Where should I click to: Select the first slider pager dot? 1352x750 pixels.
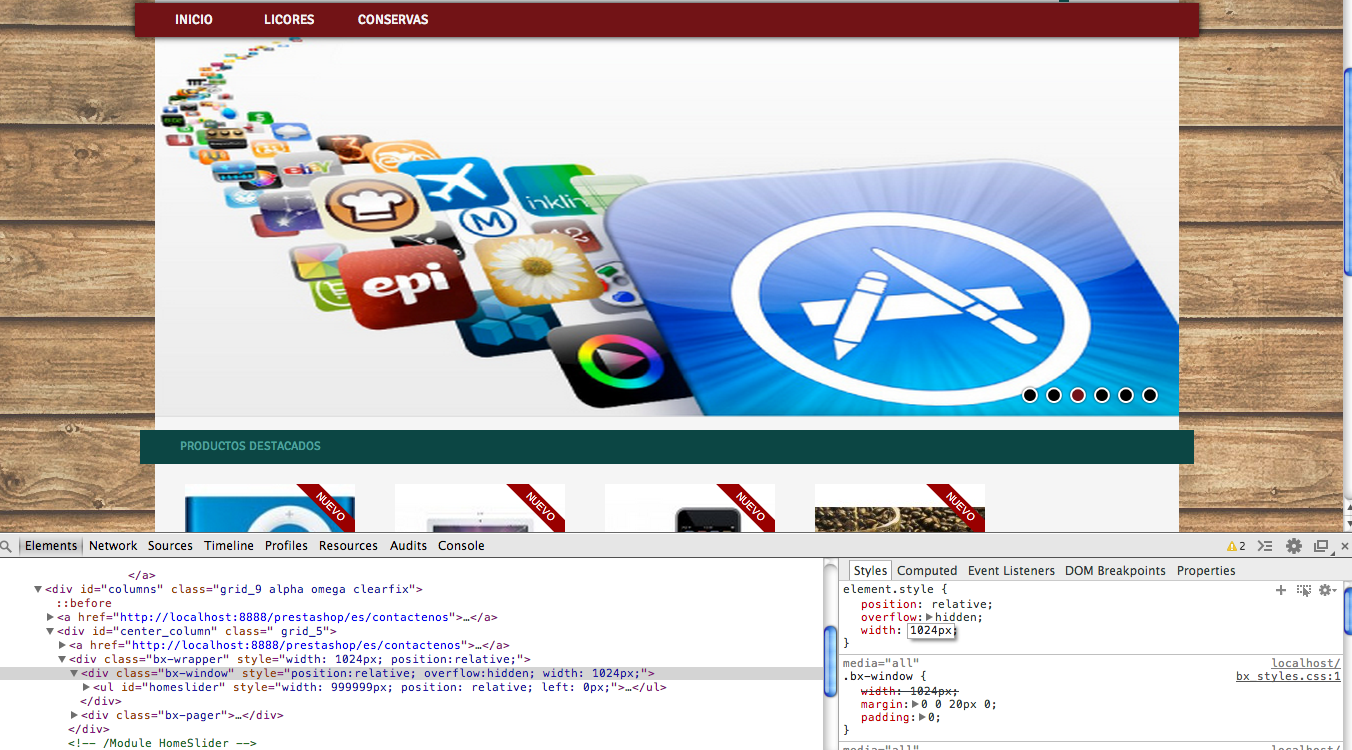[x=1030, y=395]
